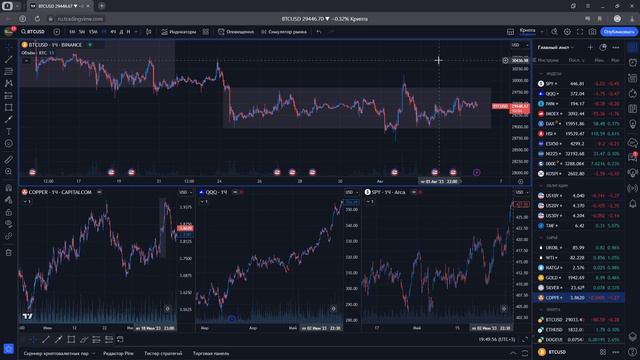Open chart layout grid selector
This screenshot has height=360, width=640.
coord(510,31)
